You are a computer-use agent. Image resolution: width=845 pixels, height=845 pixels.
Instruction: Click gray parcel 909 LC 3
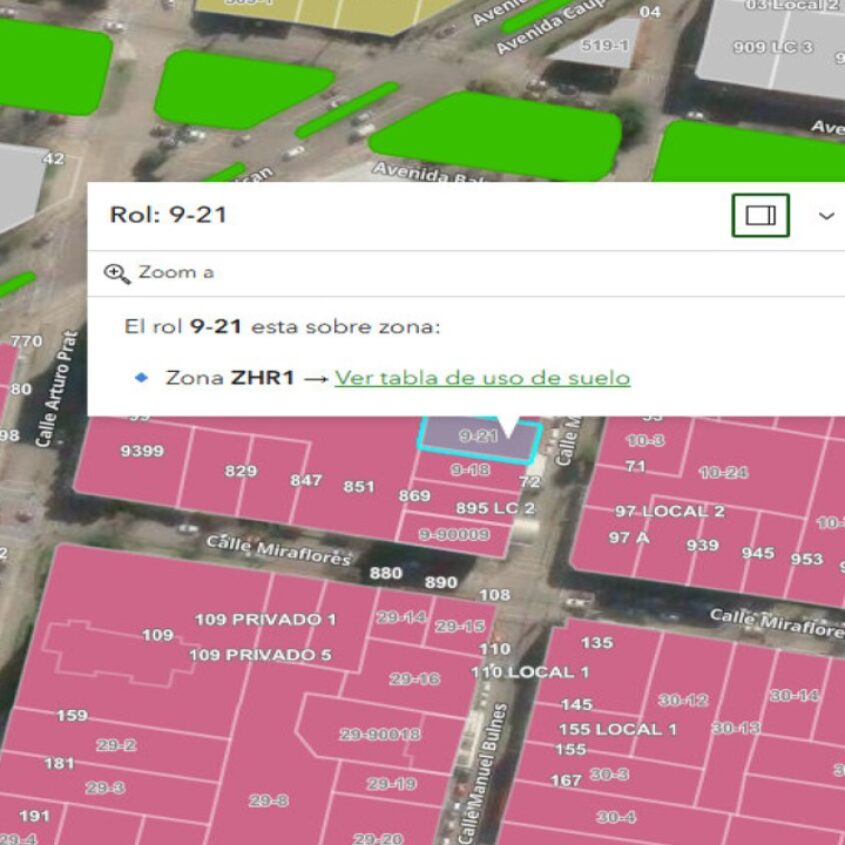click(x=773, y=47)
